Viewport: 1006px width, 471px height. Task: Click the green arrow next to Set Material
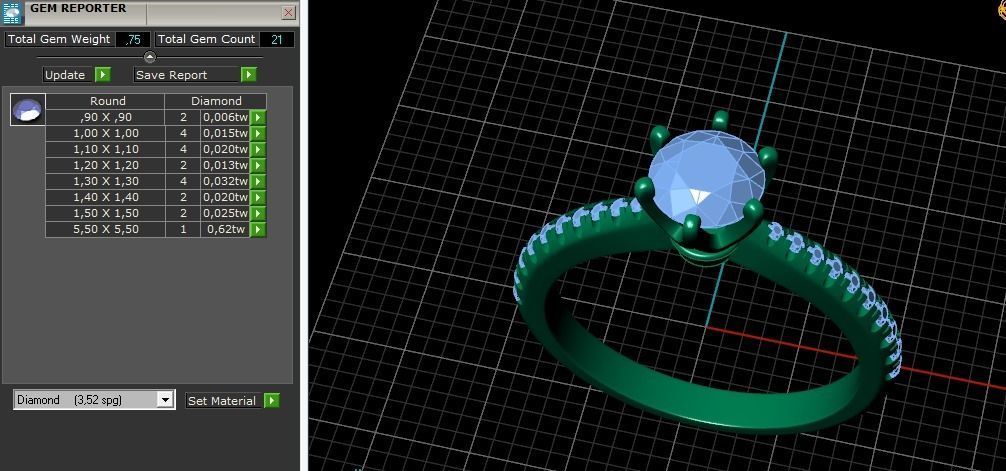[271, 401]
